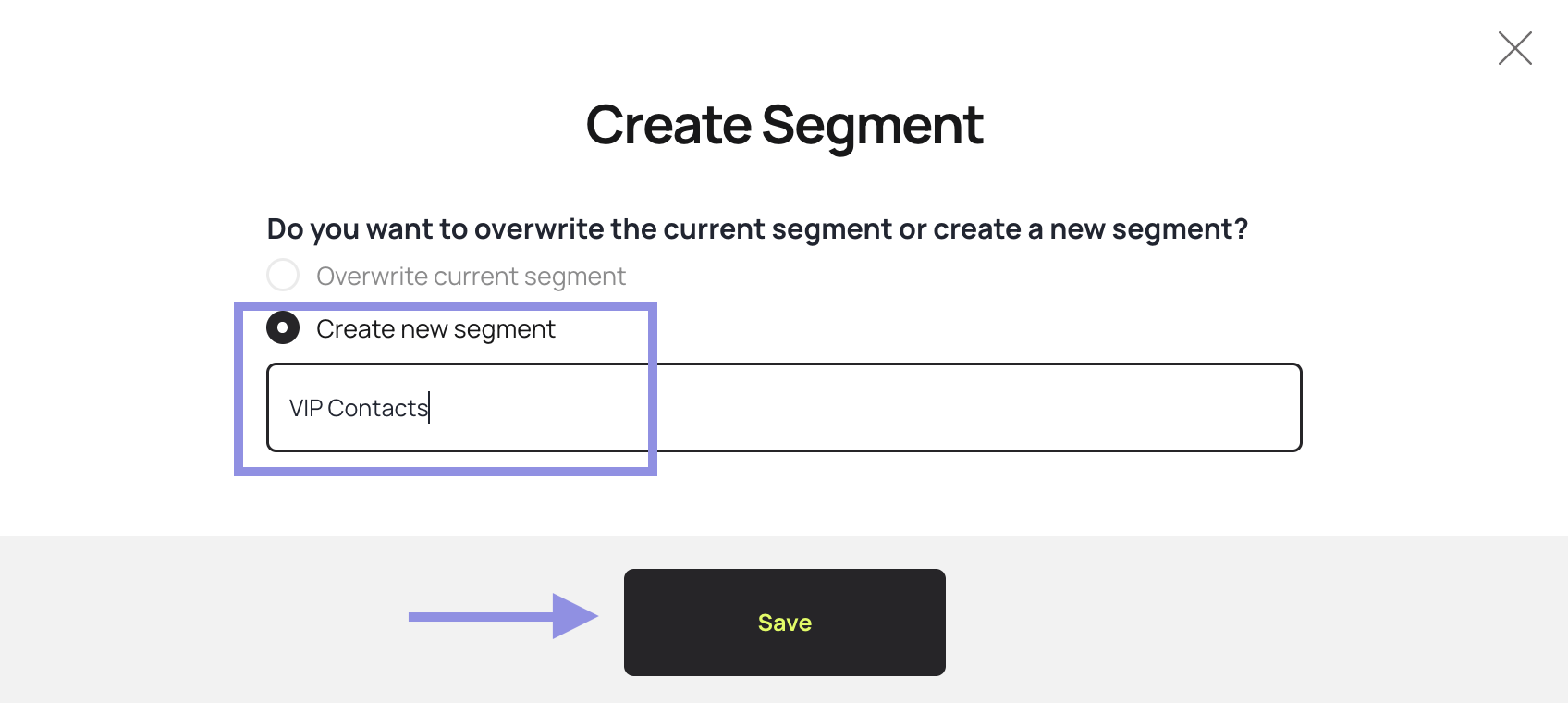Click the purple arrow pointing to Save
The image size is (1568, 703).
(504, 616)
